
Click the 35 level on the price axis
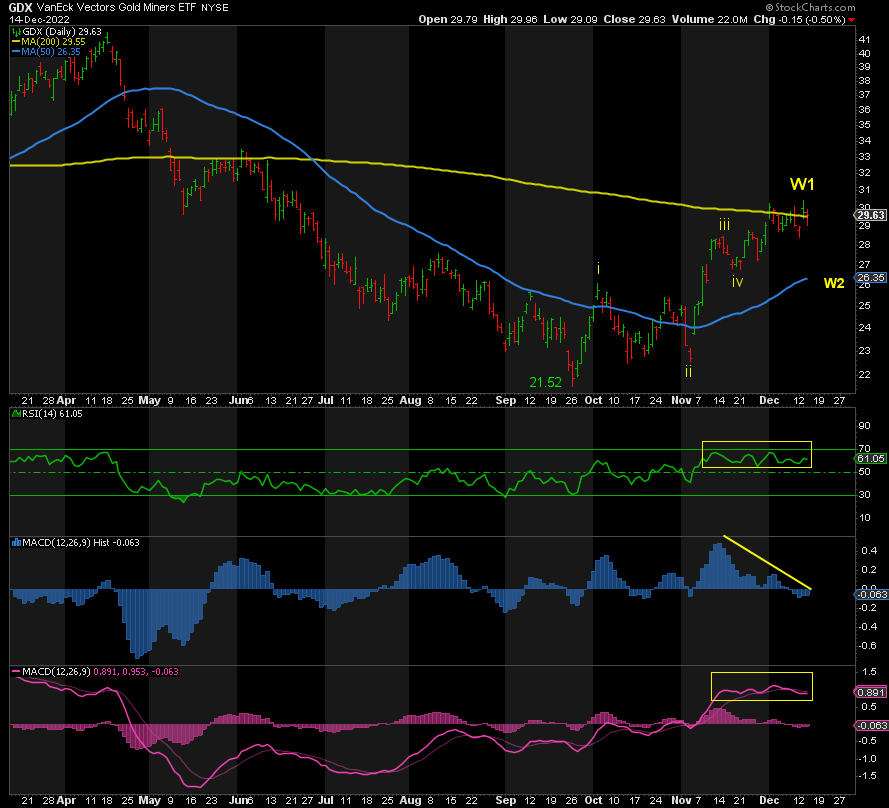865,125
